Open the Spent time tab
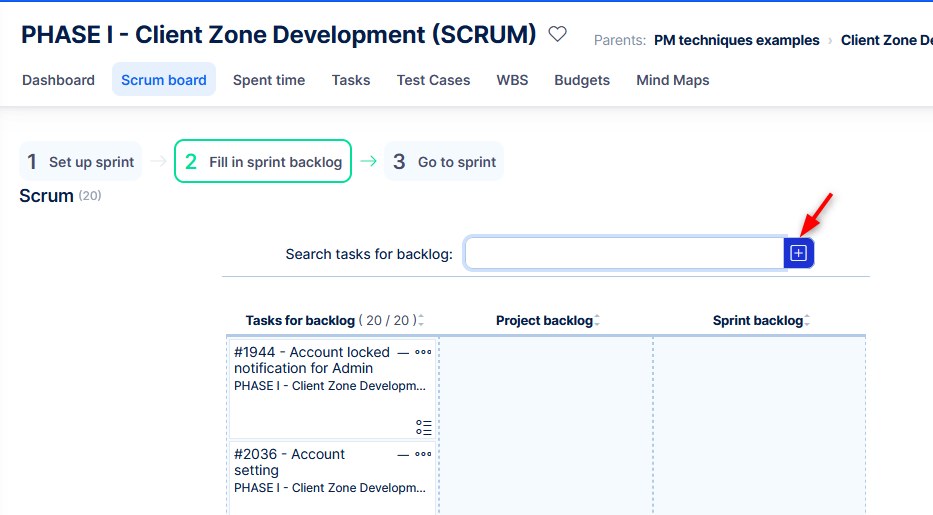This screenshot has height=515, width=933. 269,80
